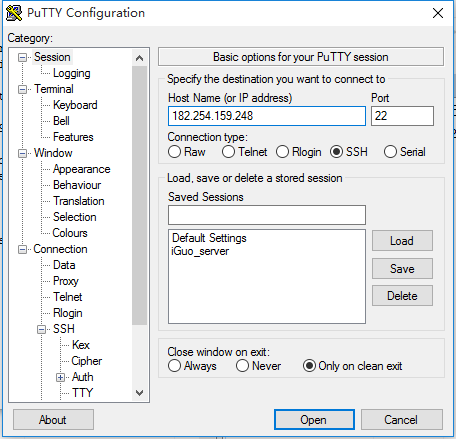
Task: Open the Rlogin category in tree
Action: (x=68, y=313)
